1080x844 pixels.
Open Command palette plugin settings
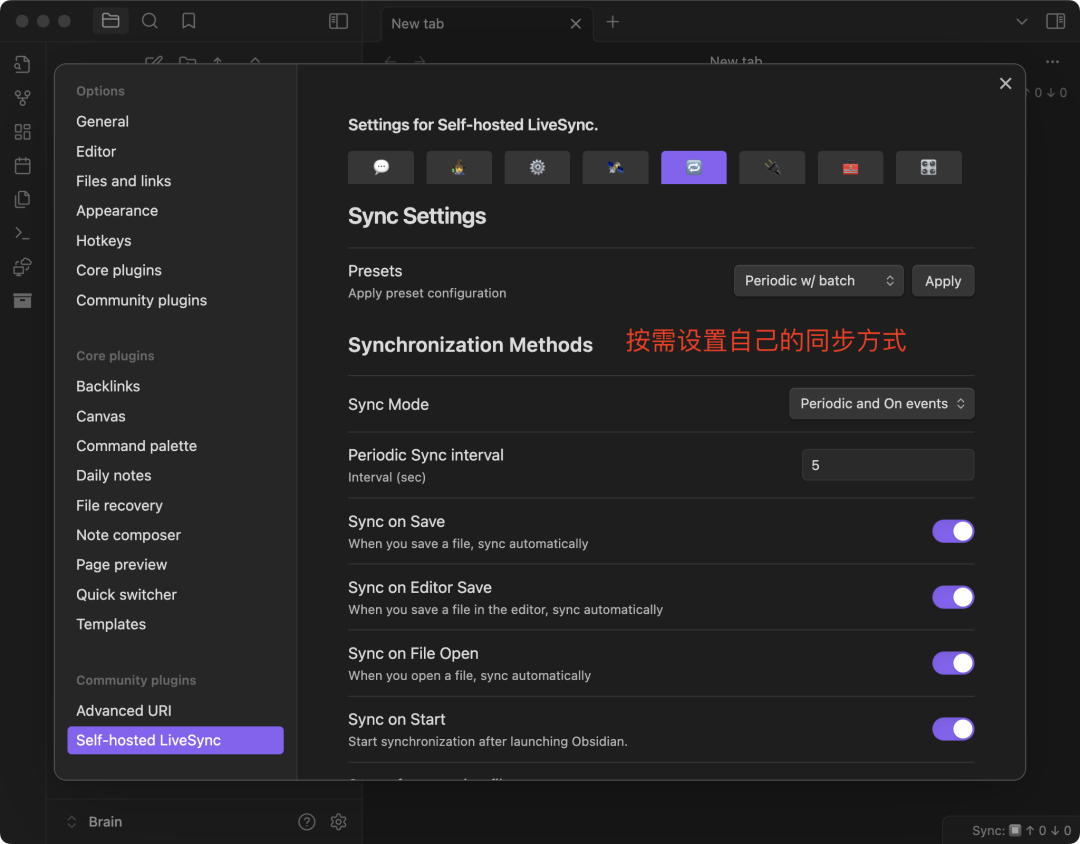coord(136,446)
